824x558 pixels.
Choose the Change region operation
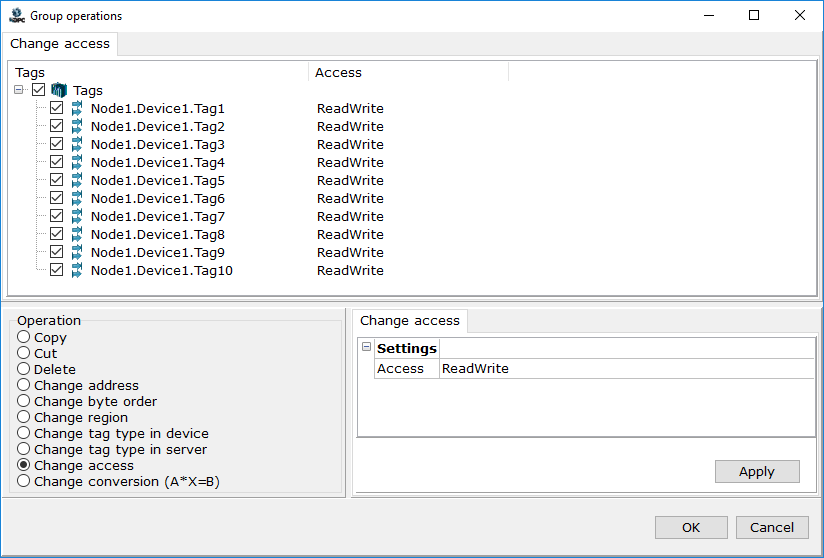click(x=23, y=417)
